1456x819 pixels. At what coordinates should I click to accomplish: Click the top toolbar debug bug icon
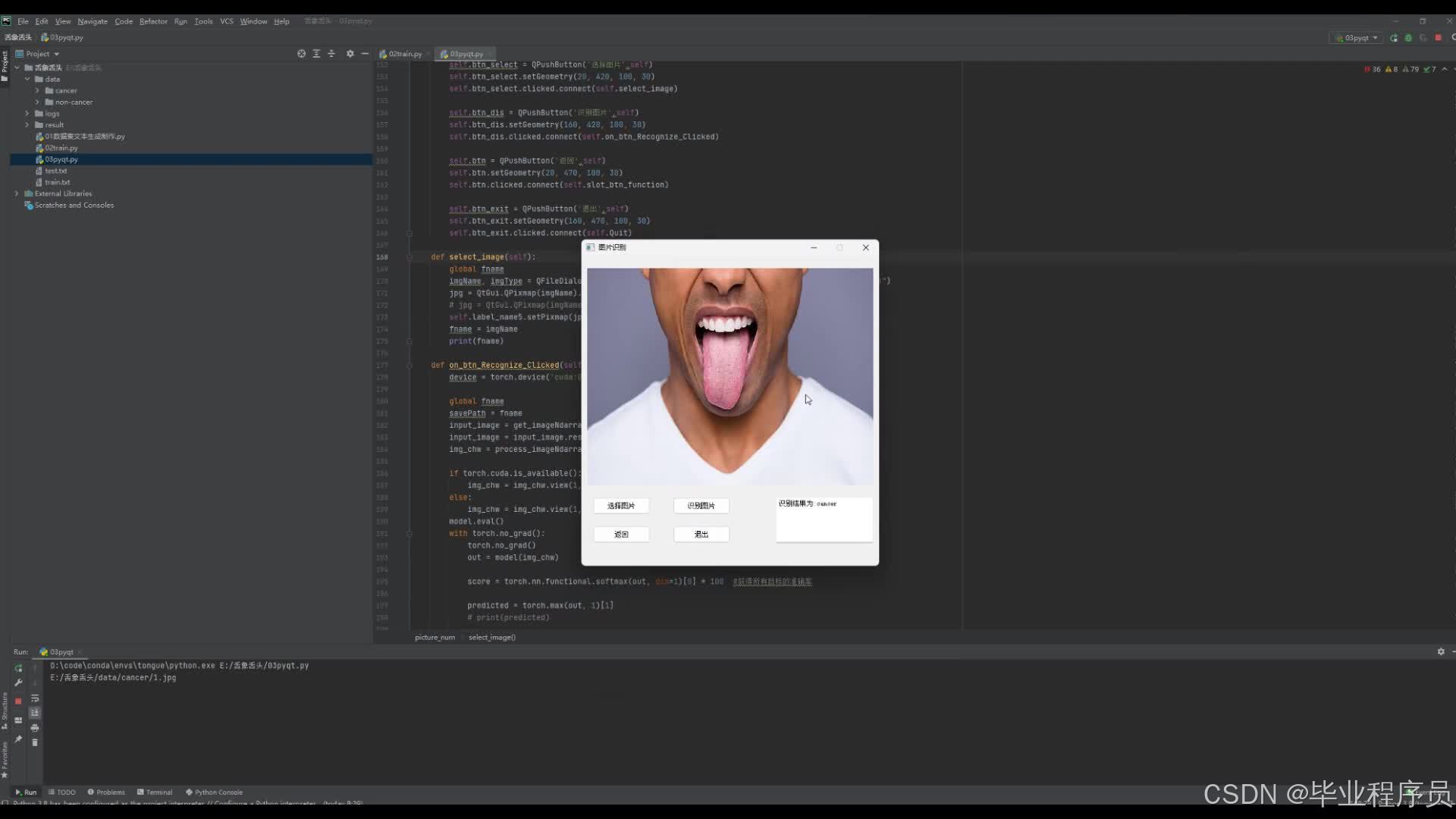point(1408,38)
